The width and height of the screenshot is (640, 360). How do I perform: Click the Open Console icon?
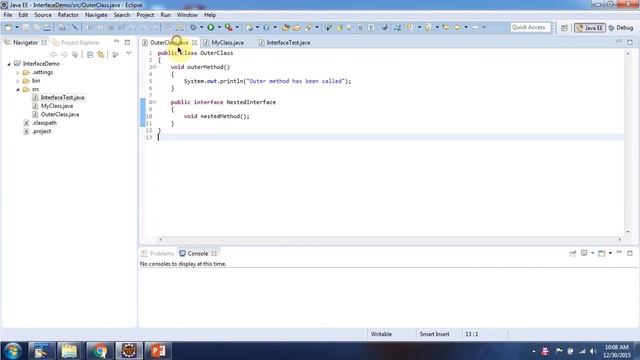(x=602, y=253)
